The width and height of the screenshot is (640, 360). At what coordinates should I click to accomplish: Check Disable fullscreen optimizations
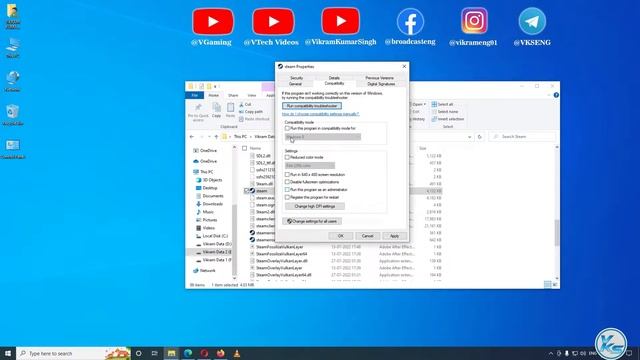pyautogui.click(x=287, y=182)
